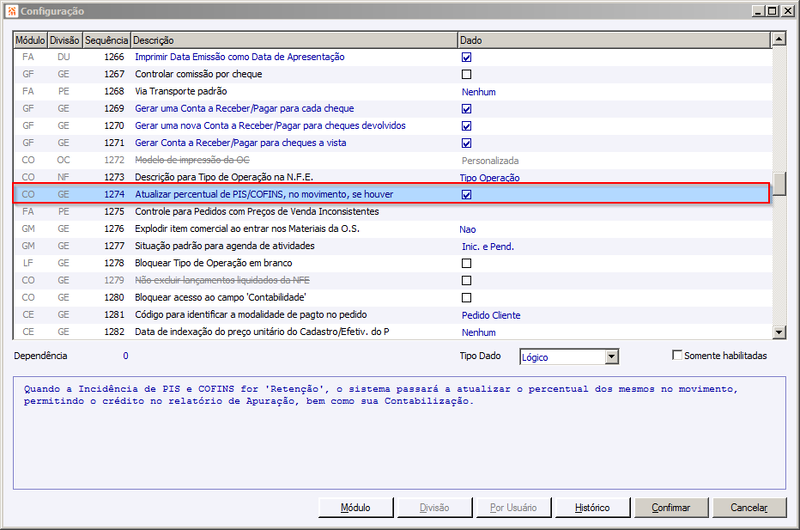Click the Cancelar button

click(x=749, y=508)
